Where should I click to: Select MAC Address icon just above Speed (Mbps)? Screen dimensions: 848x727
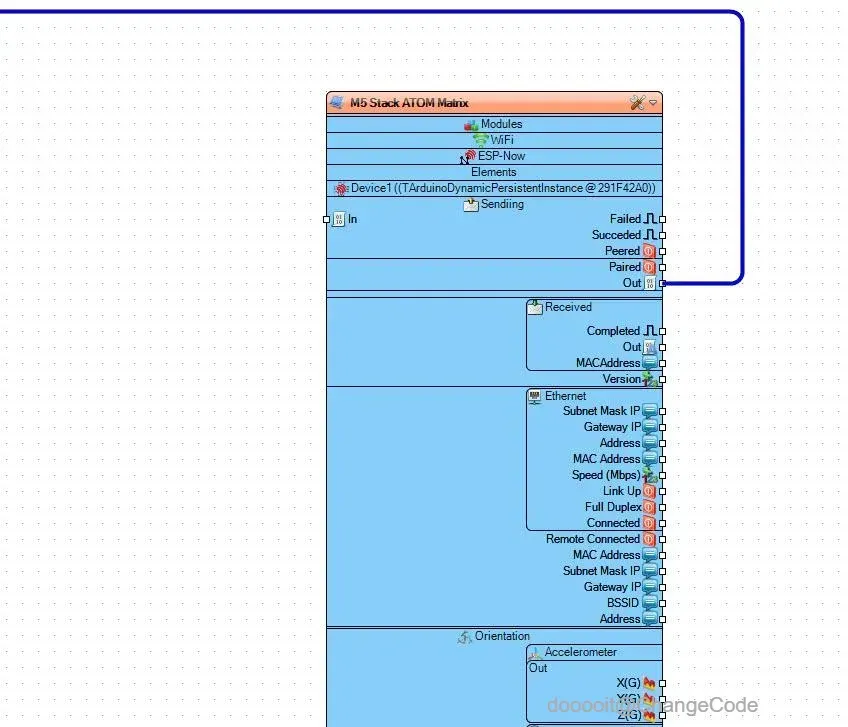click(x=650, y=459)
